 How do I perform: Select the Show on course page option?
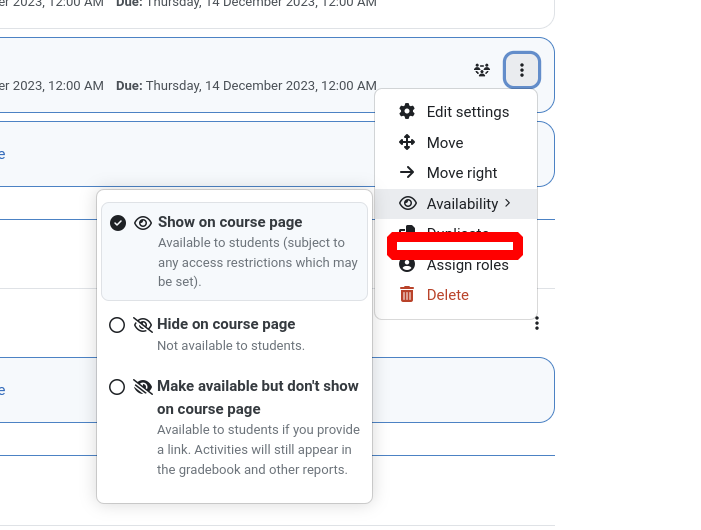[234, 251]
